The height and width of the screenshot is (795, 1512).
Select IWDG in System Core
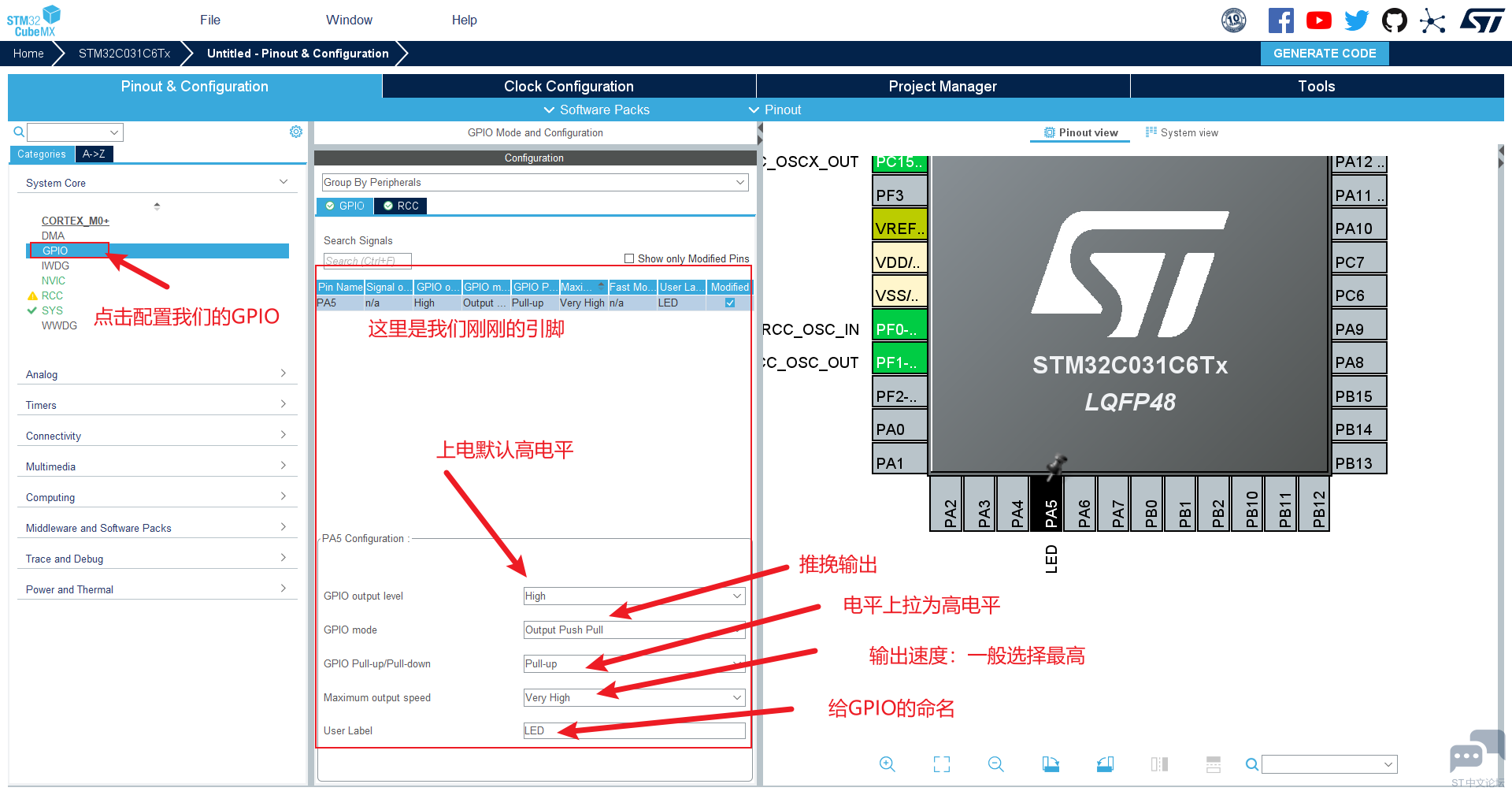coord(55,266)
